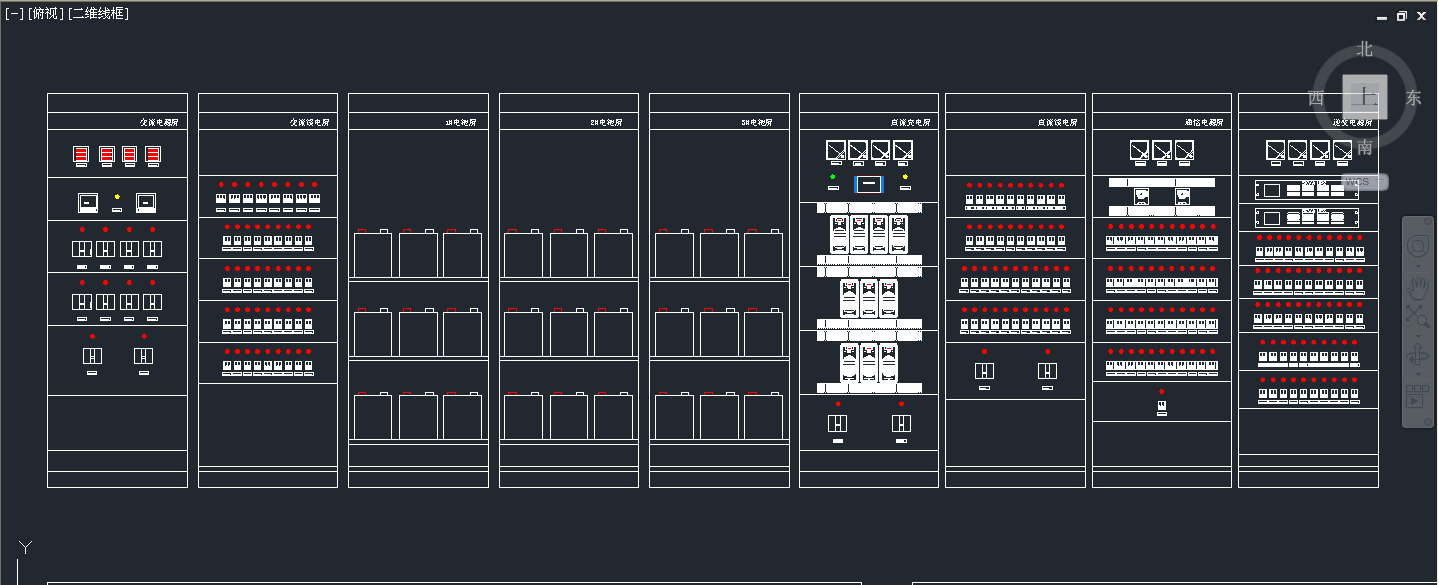Rotate view to north 北 on ViewCube compass
The width and height of the screenshot is (1439, 585).
[1365, 49]
